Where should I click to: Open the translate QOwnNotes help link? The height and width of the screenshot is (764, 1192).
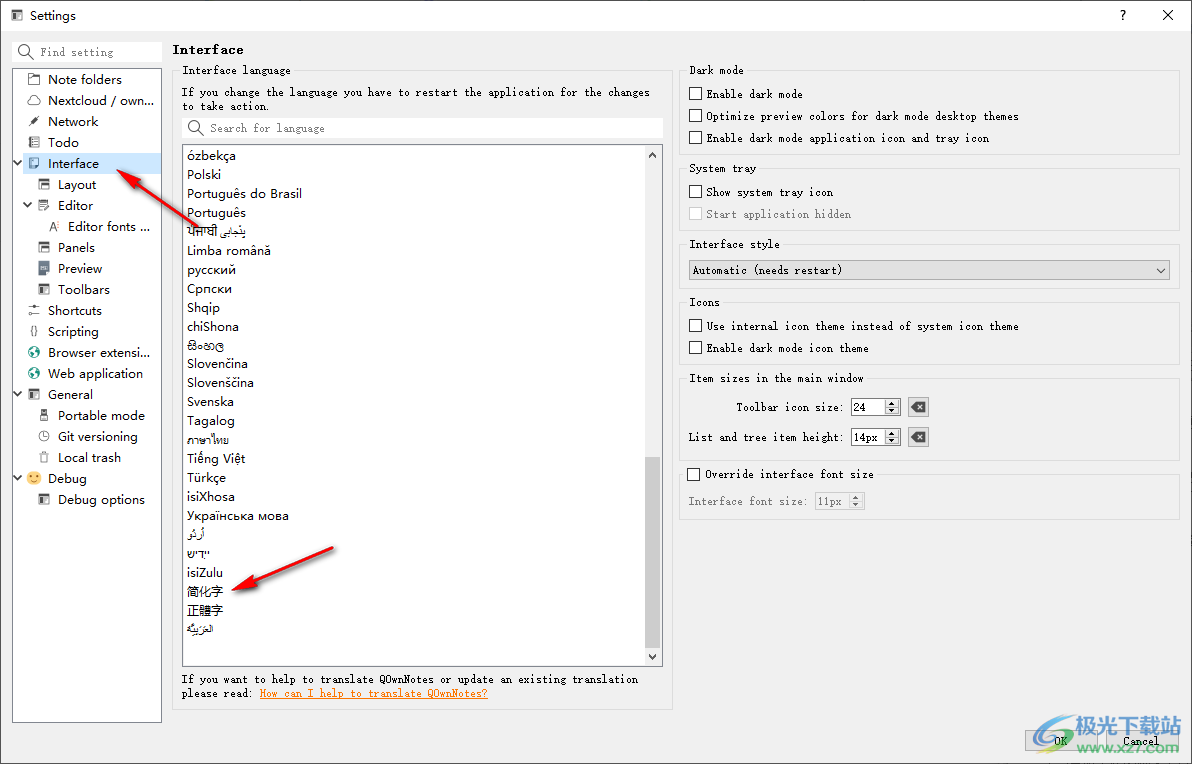[373, 693]
